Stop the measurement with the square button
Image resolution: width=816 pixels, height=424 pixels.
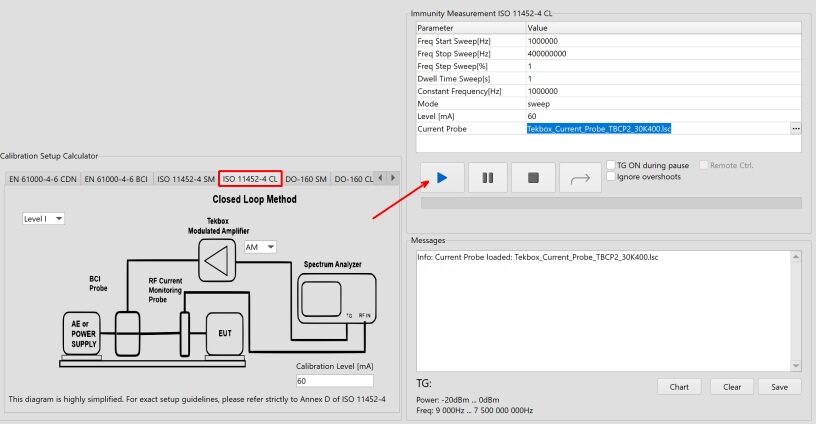pos(533,178)
